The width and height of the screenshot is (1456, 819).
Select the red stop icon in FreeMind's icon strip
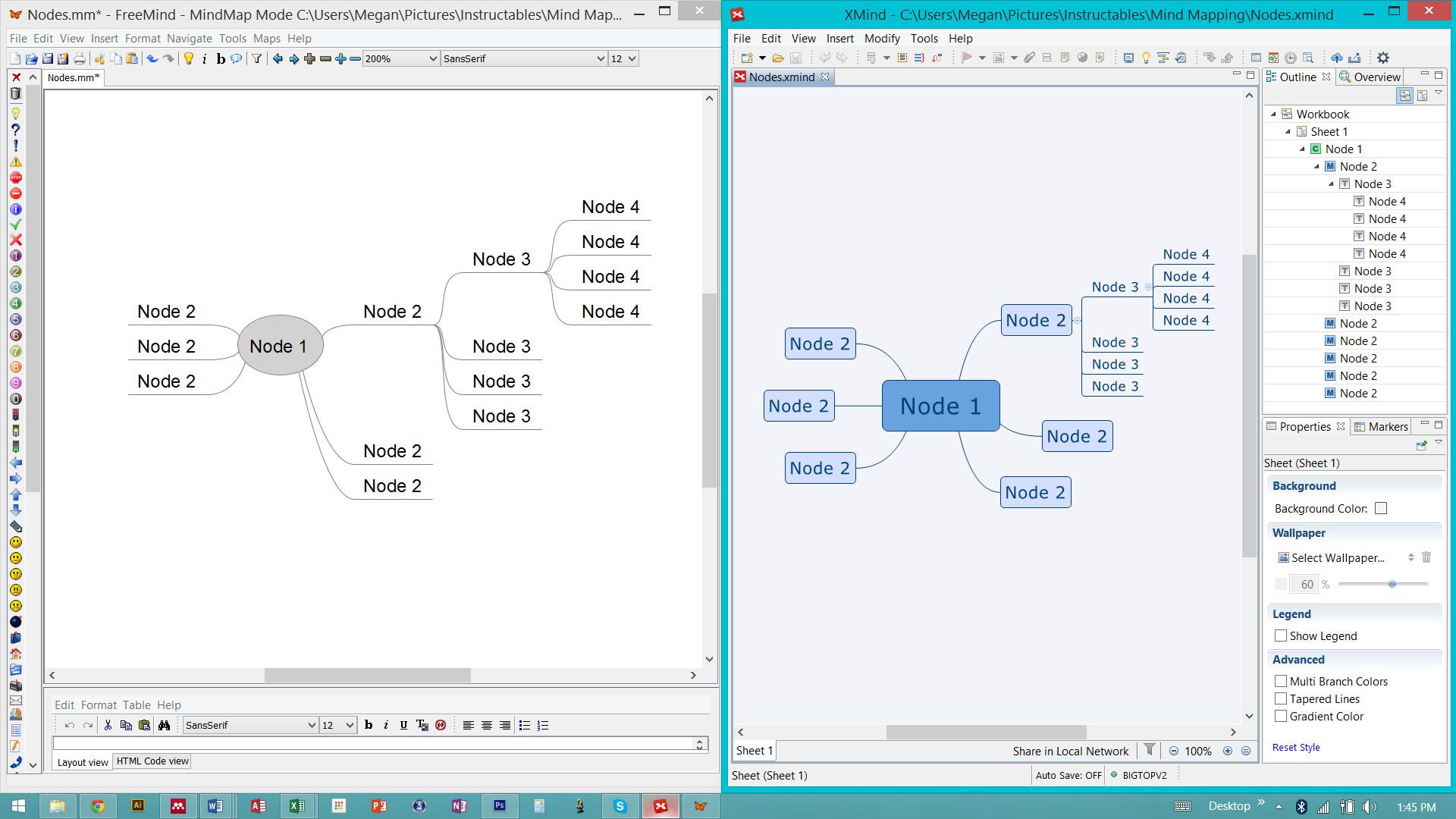pyautogui.click(x=16, y=176)
